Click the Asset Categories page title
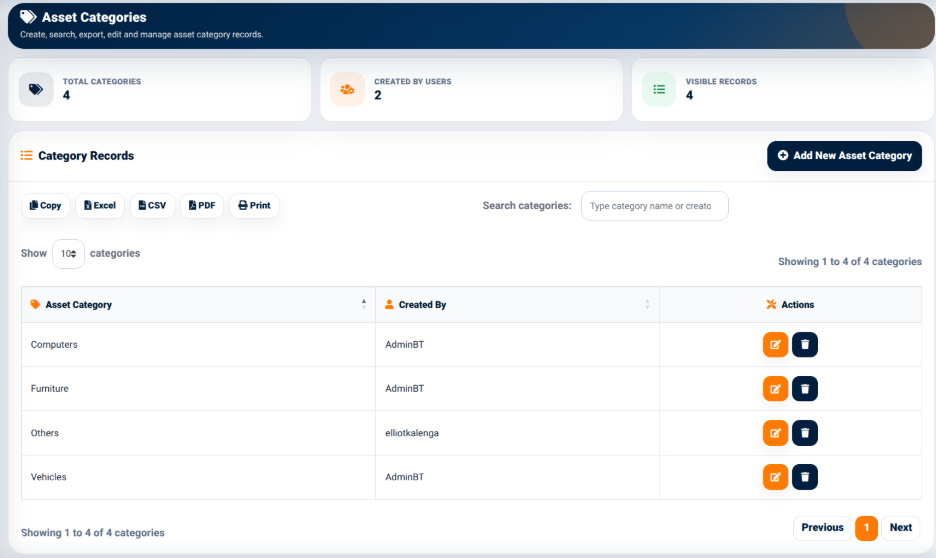The width and height of the screenshot is (936, 558). point(94,17)
